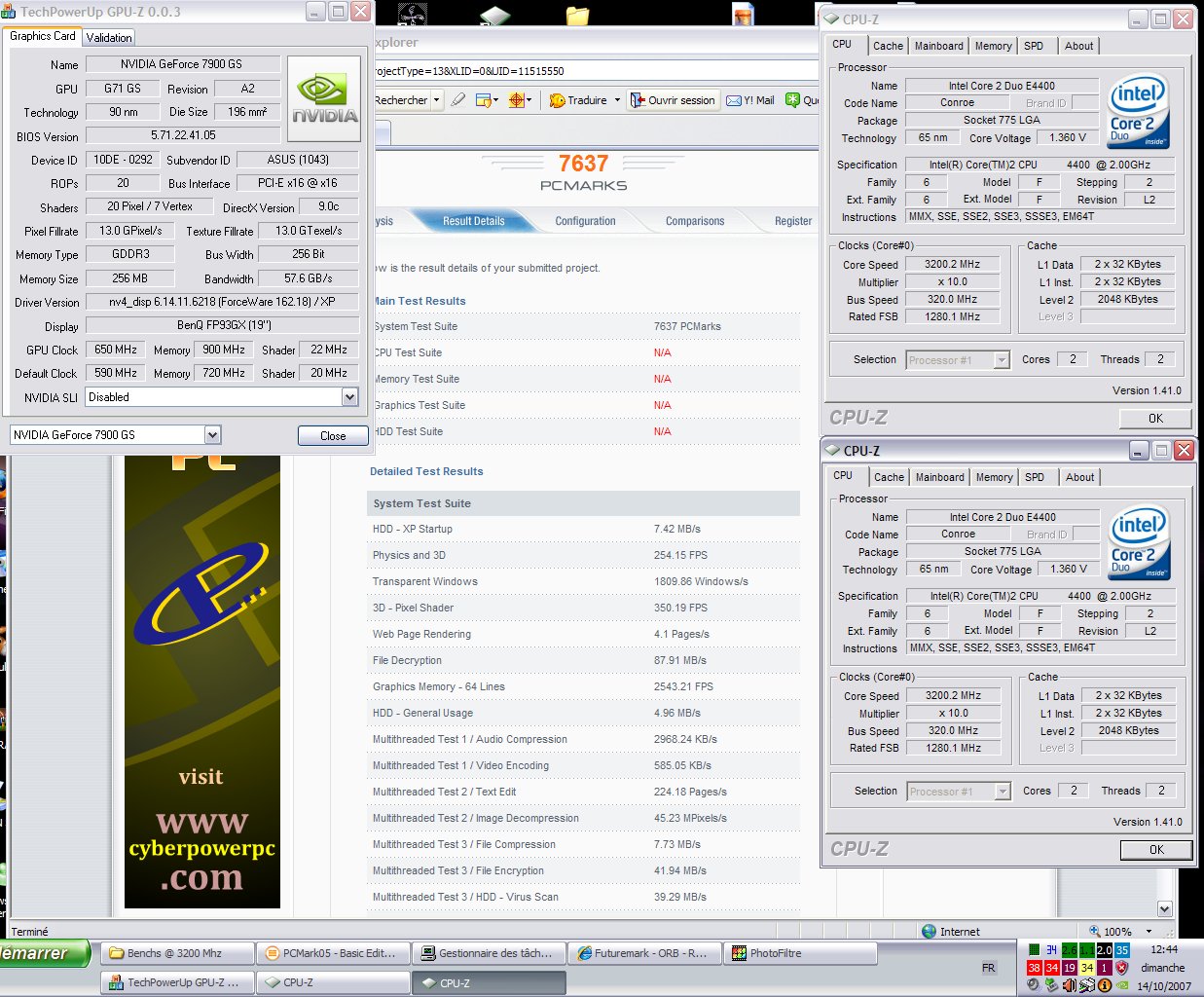1204x997 pixels.
Task: Click the orange info tray icon
Action: click(1104, 985)
